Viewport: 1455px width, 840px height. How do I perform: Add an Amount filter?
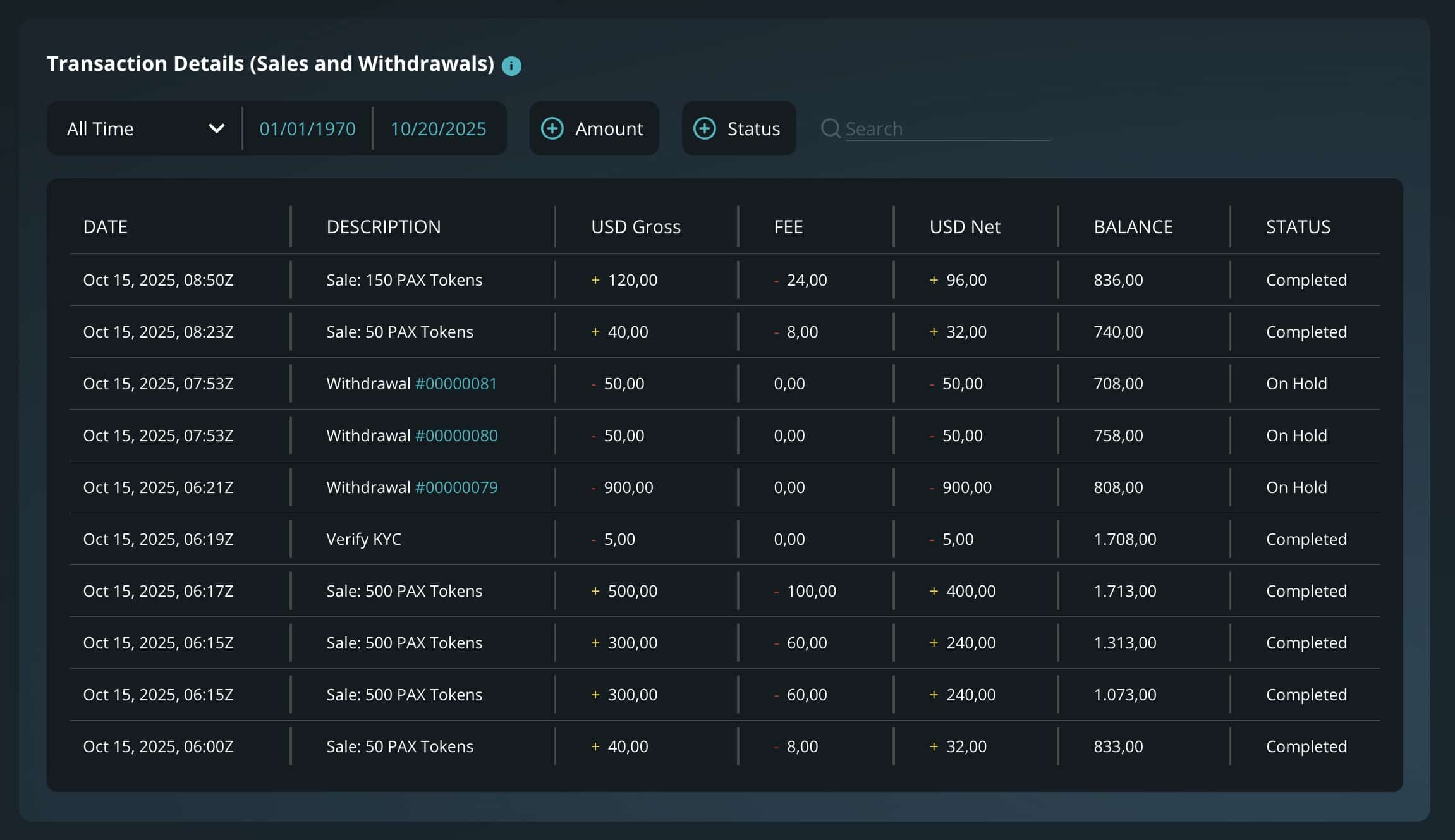[608, 128]
